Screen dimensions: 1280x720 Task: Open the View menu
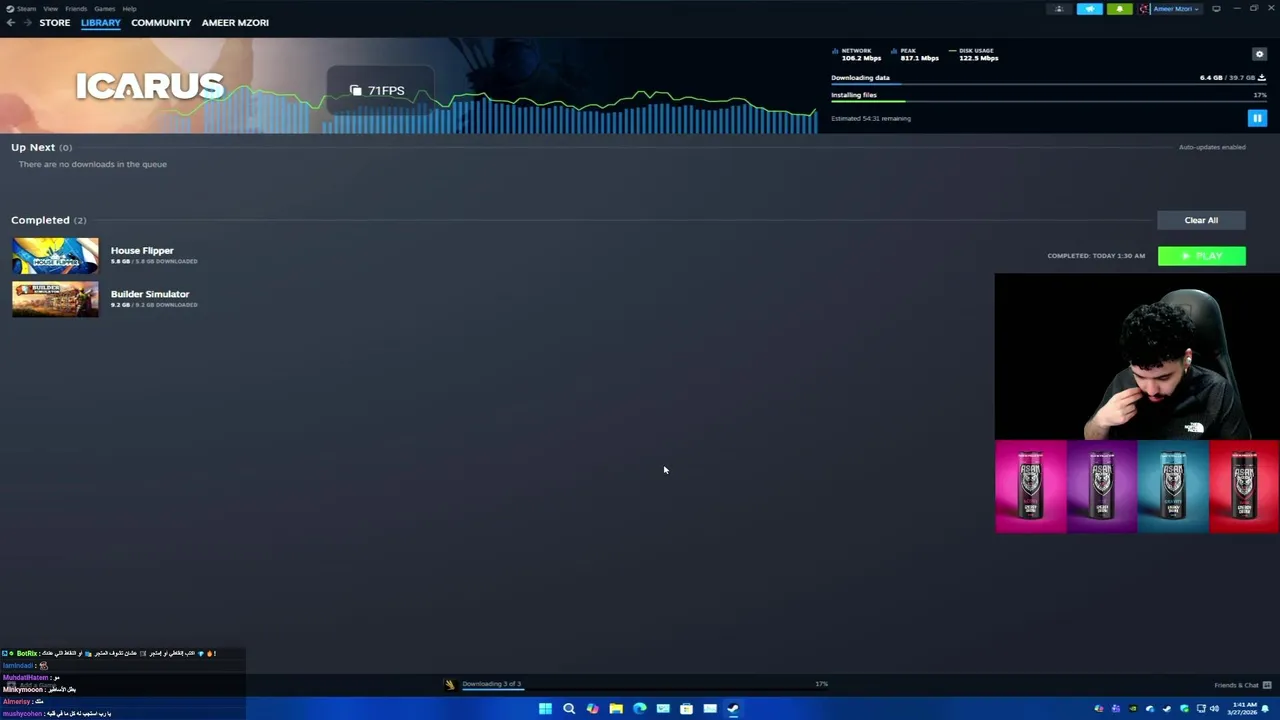click(50, 8)
